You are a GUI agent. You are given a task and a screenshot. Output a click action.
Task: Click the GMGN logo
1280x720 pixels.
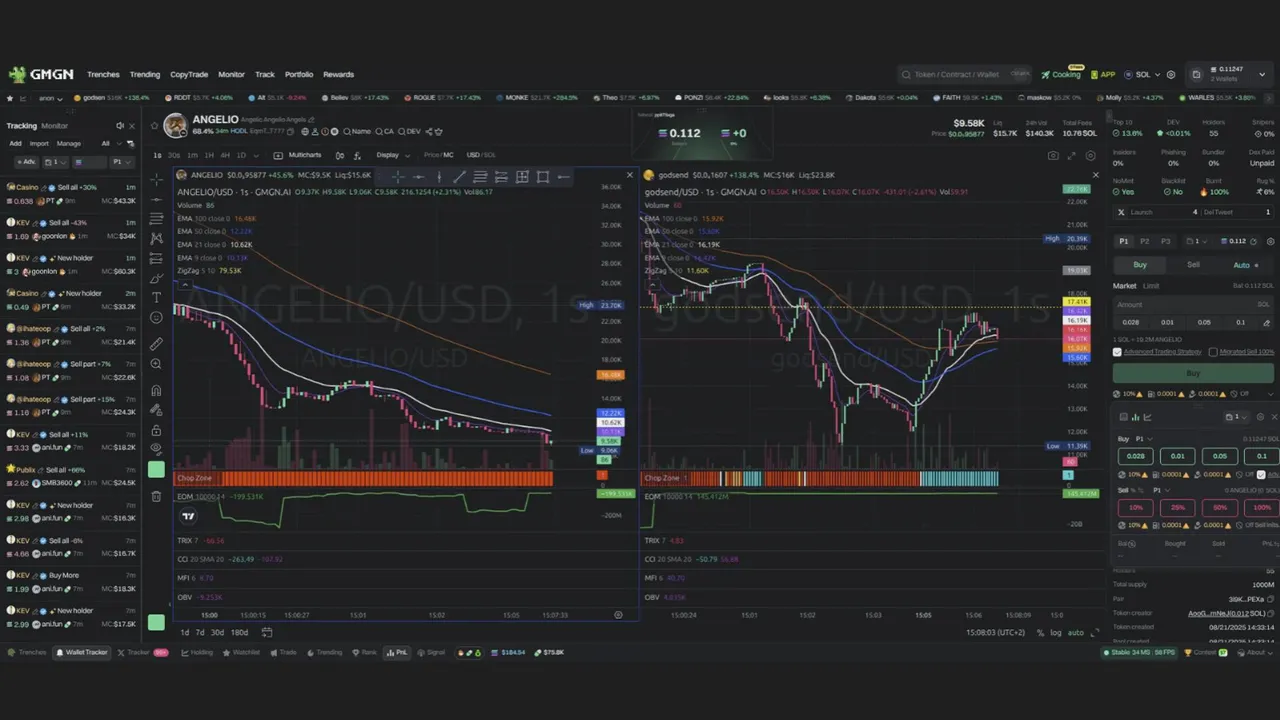pyautogui.click(x=41, y=74)
